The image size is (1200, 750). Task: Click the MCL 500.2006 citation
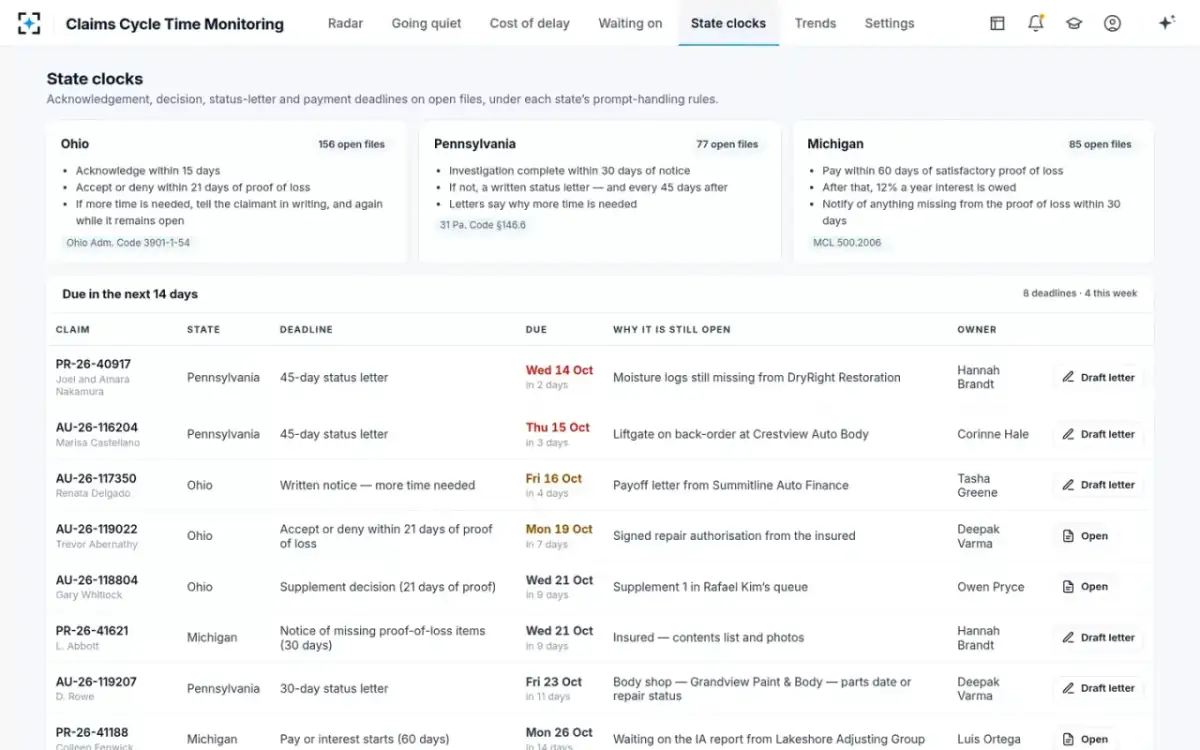tap(847, 243)
